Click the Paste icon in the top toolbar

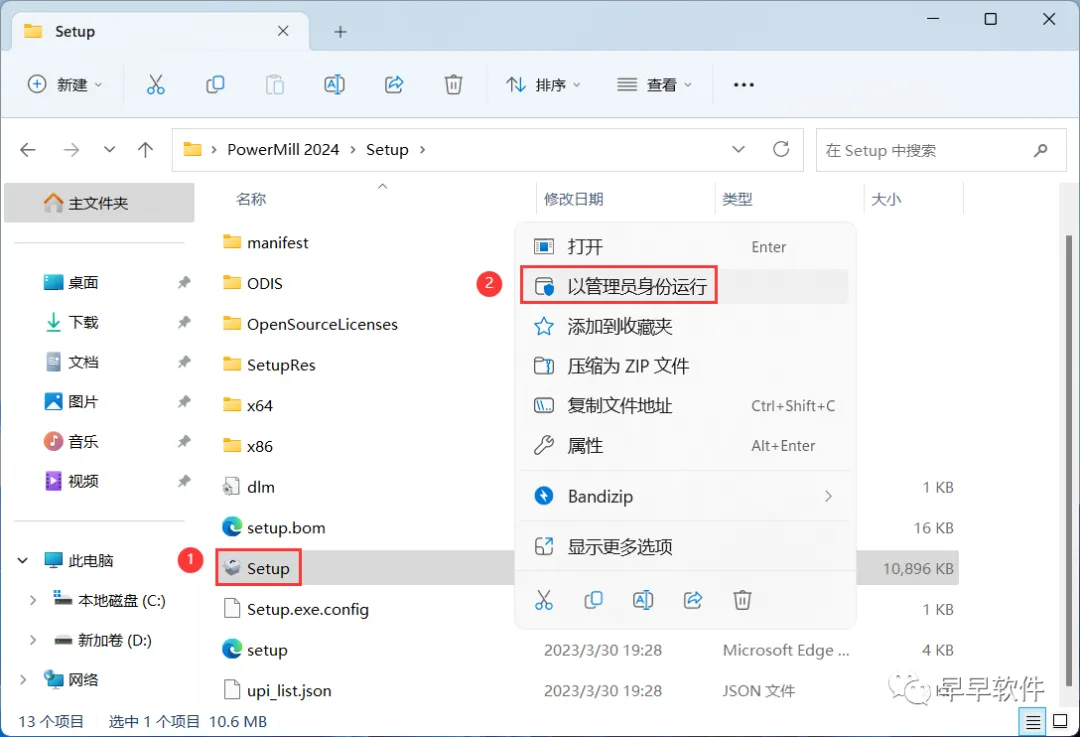(275, 85)
